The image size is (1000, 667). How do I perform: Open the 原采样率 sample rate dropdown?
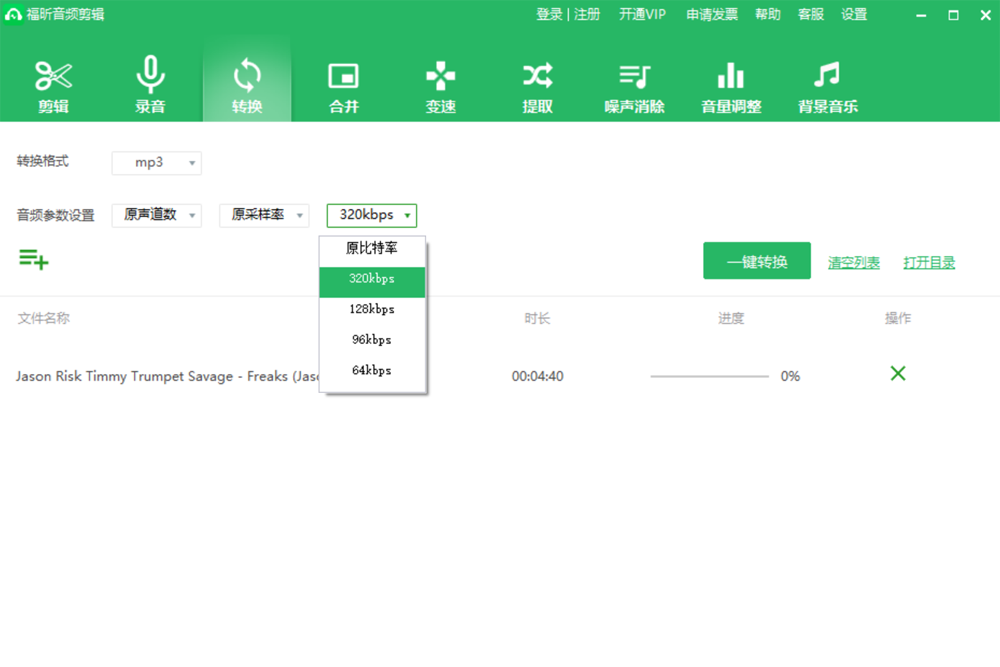(x=263, y=215)
